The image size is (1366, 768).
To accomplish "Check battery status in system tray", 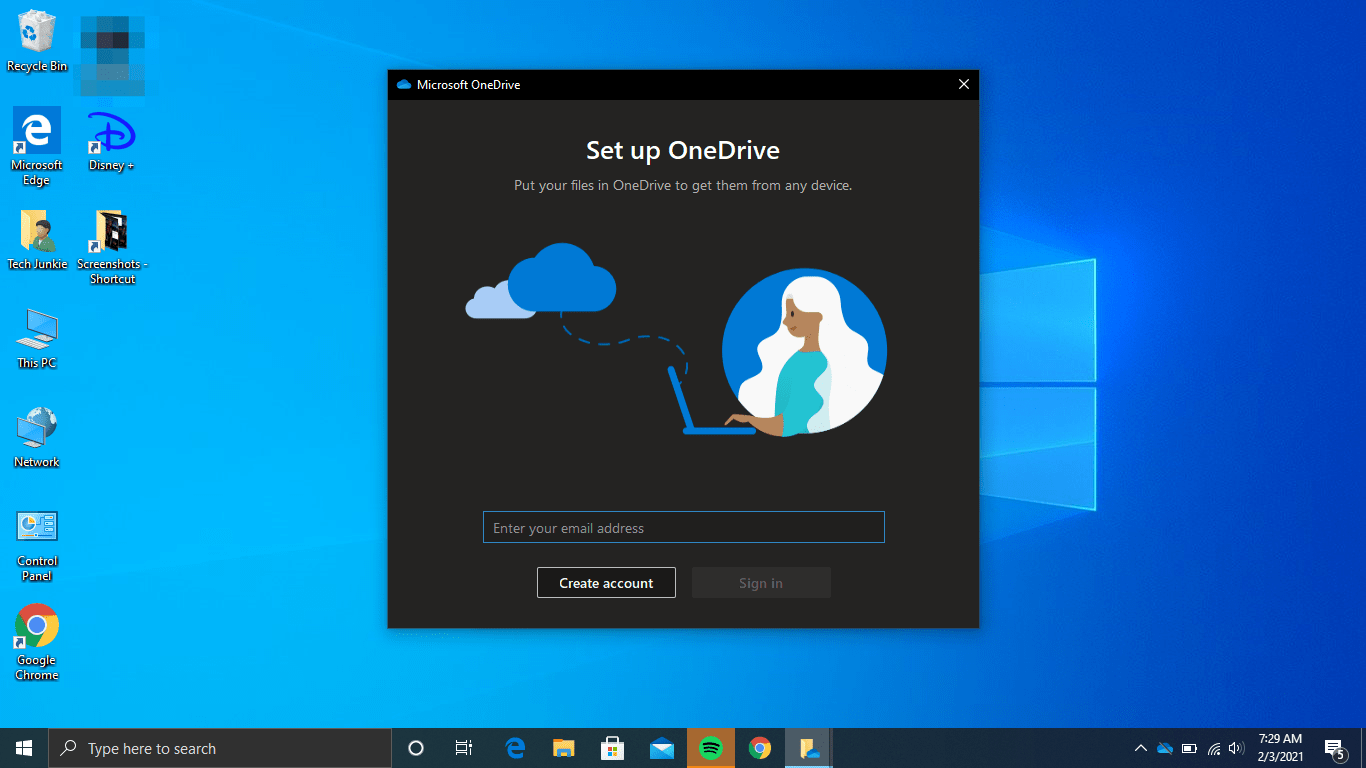I will (x=1190, y=748).
